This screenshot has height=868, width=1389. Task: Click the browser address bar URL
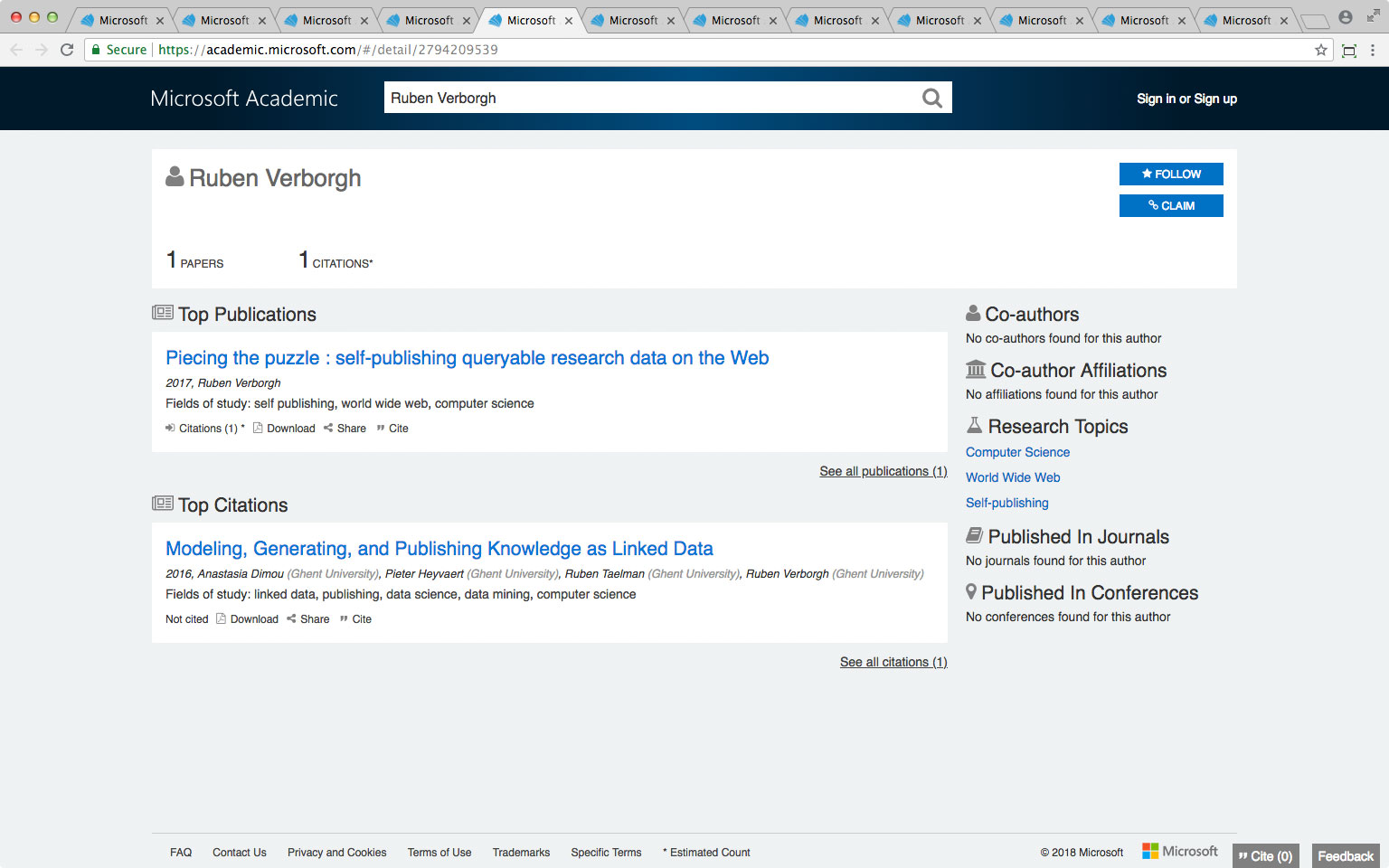click(x=328, y=50)
